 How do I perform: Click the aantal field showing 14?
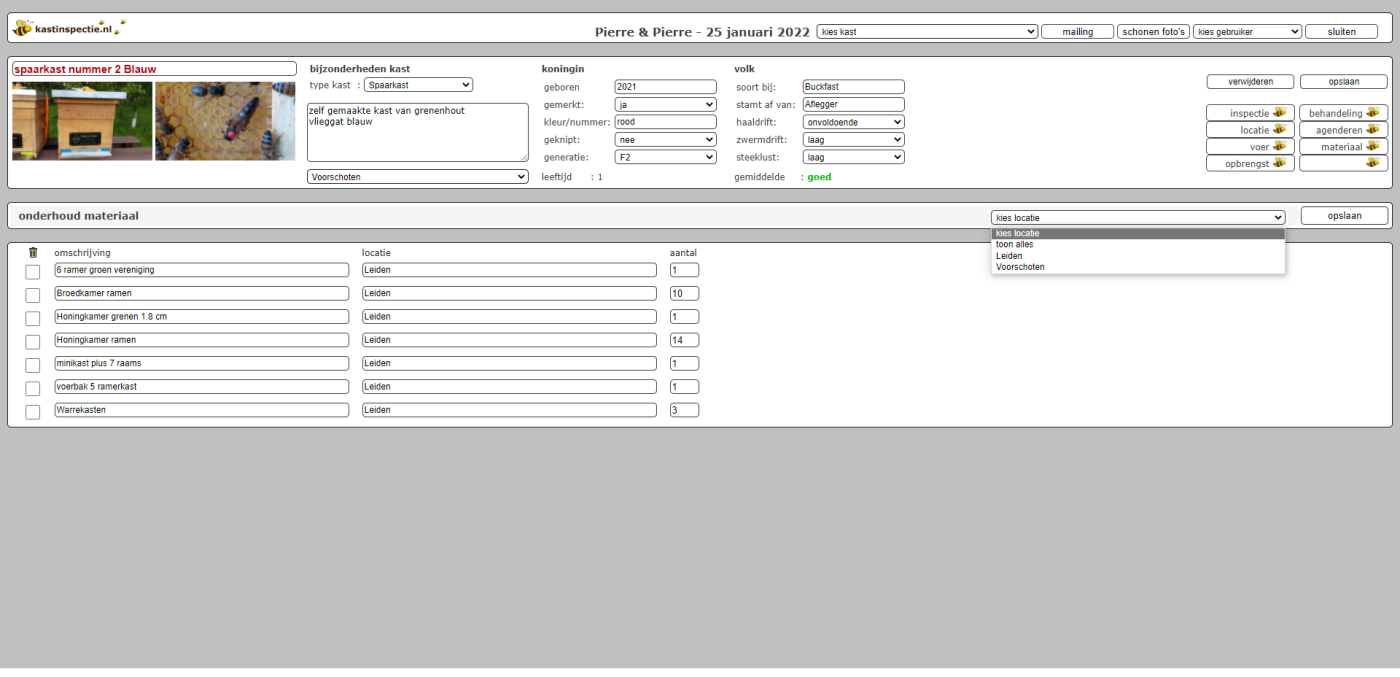[684, 340]
